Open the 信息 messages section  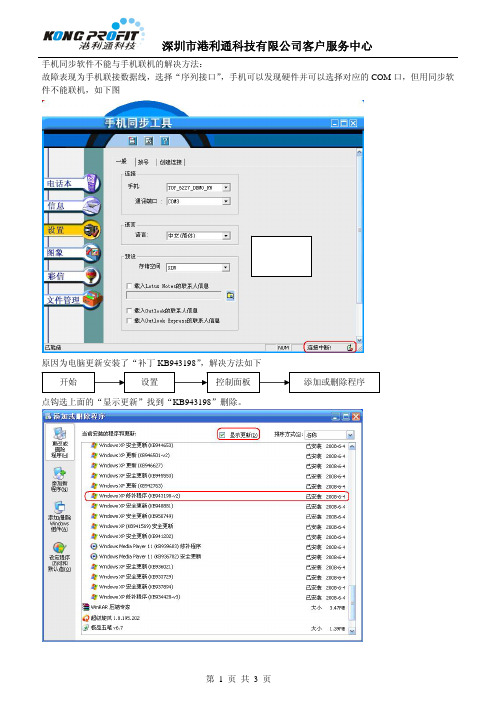pyautogui.click(x=72, y=206)
